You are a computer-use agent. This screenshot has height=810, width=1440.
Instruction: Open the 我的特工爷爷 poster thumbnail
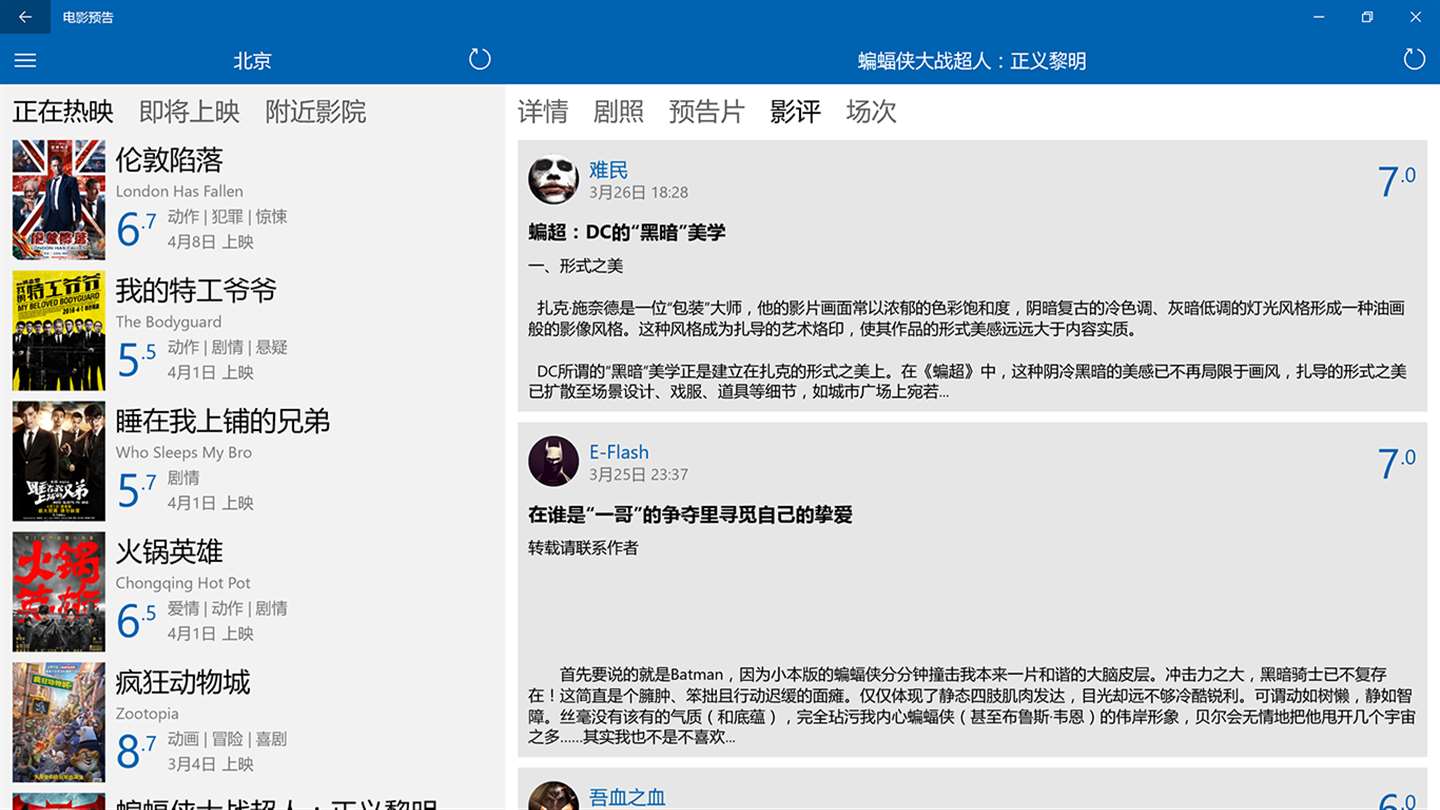point(59,331)
